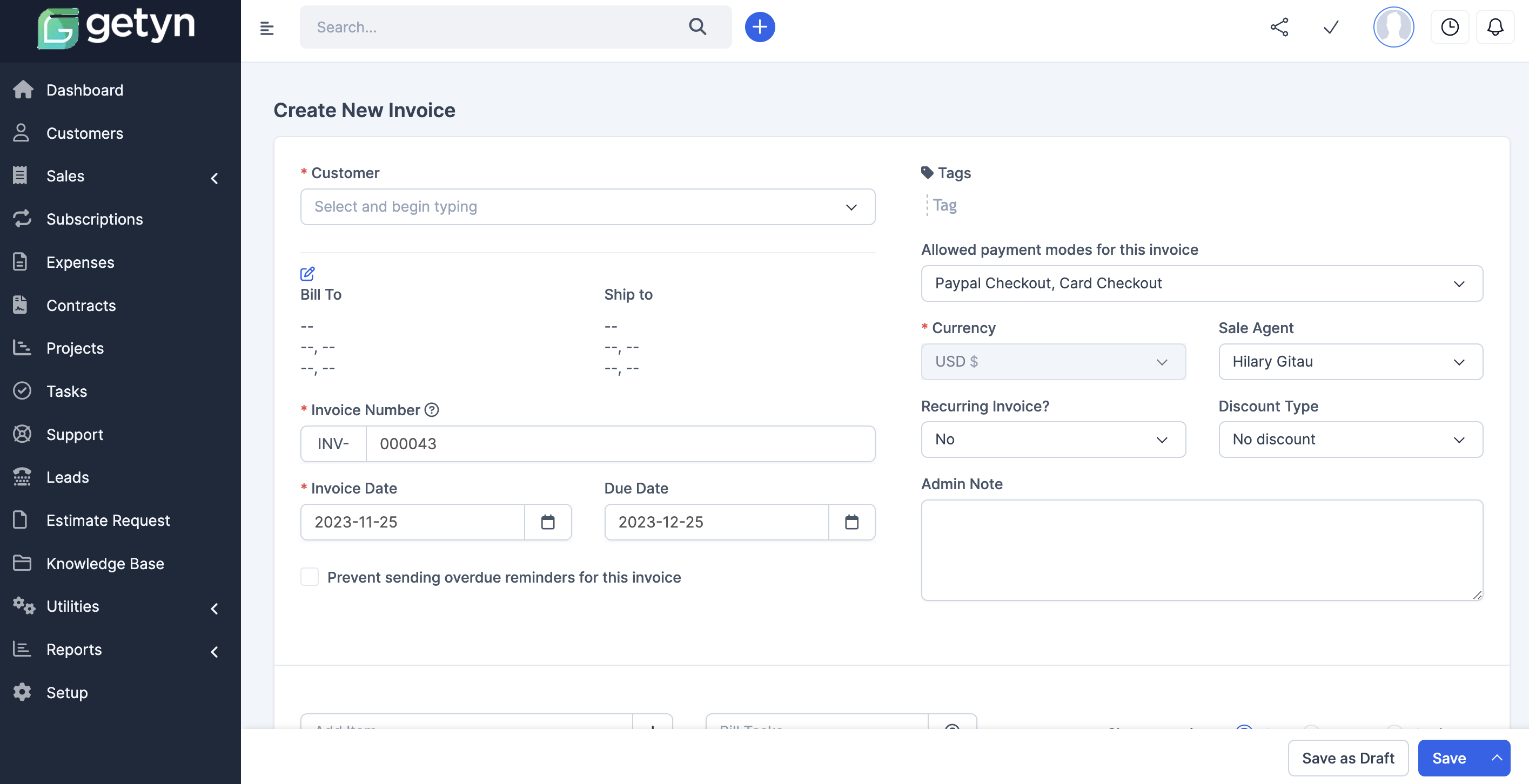1529x784 pixels.
Task: Click the Save as Draft button
Action: [1348, 758]
